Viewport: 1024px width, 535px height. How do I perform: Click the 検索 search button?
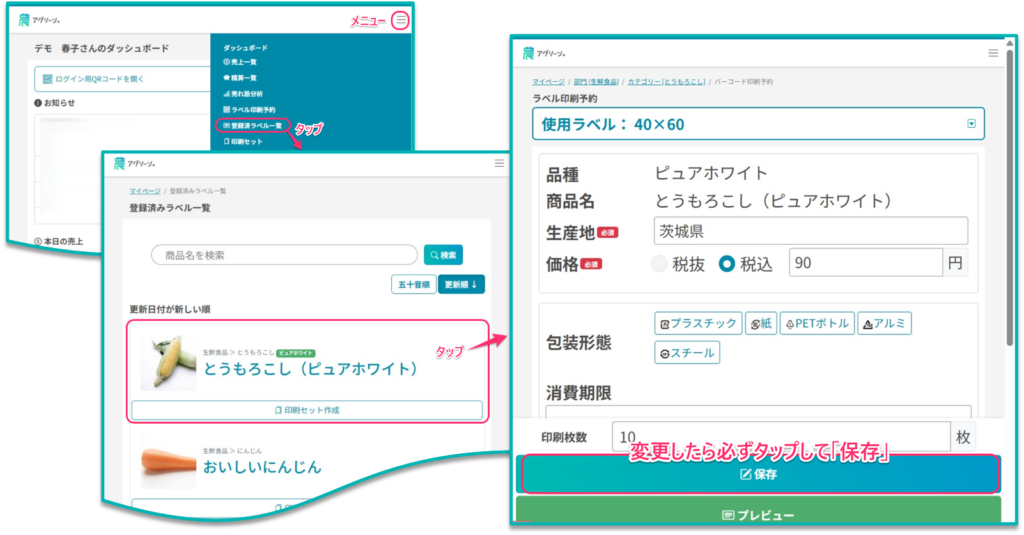(x=443, y=255)
